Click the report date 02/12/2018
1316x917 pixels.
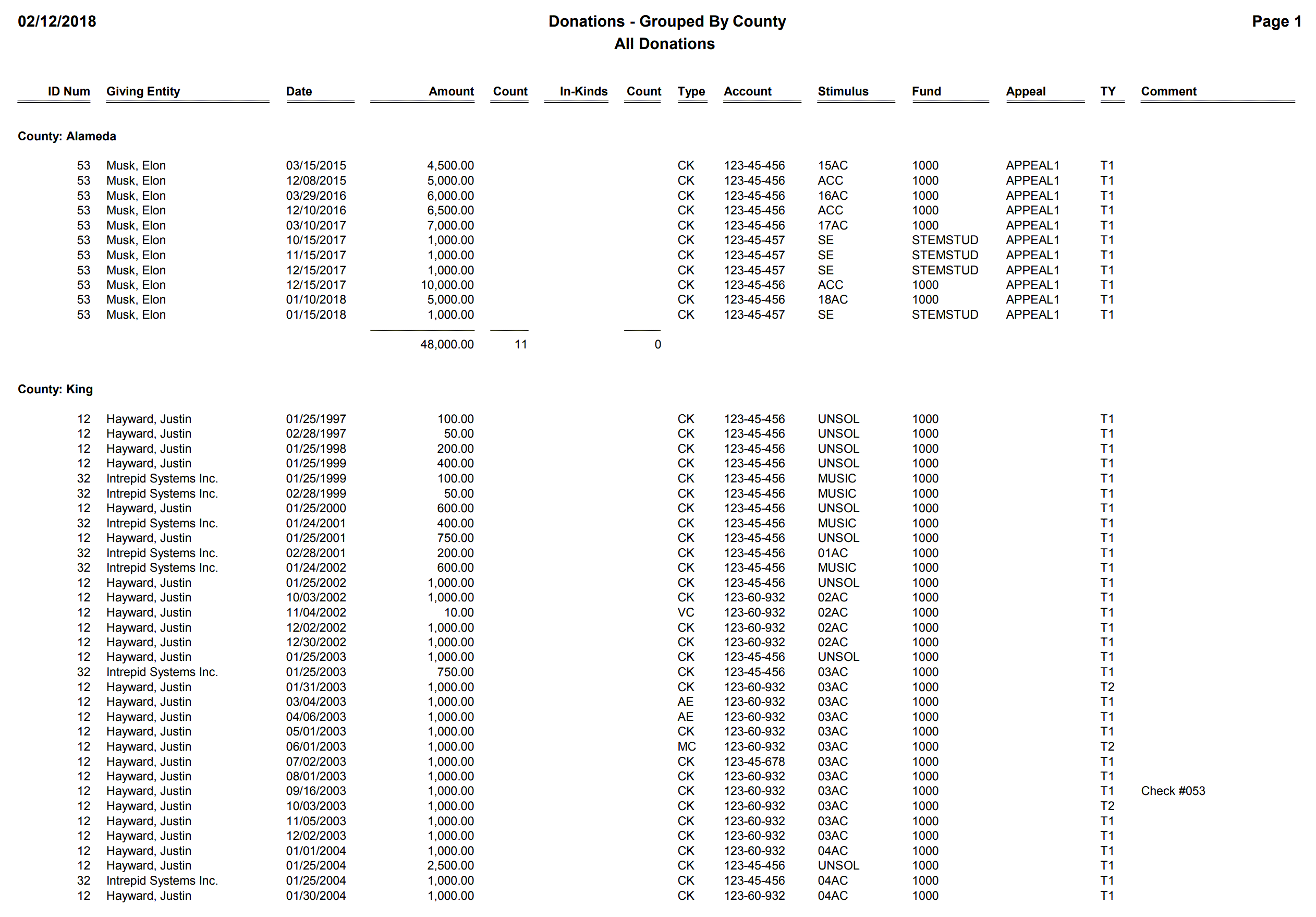(x=57, y=22)
